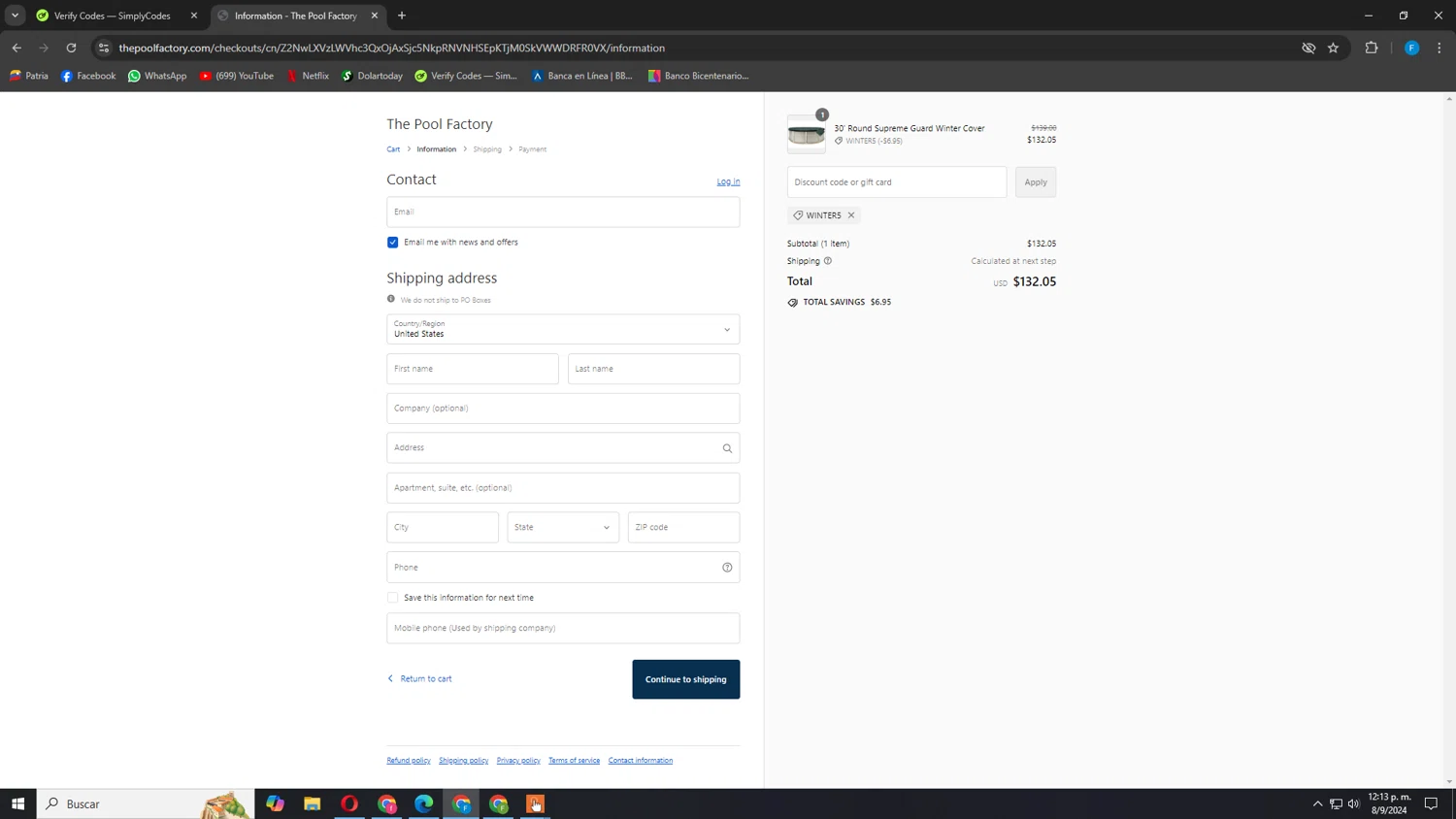Close the Information - The Pool Factory tab
This screenshot has width=1456, height=819.
point(375,16)
